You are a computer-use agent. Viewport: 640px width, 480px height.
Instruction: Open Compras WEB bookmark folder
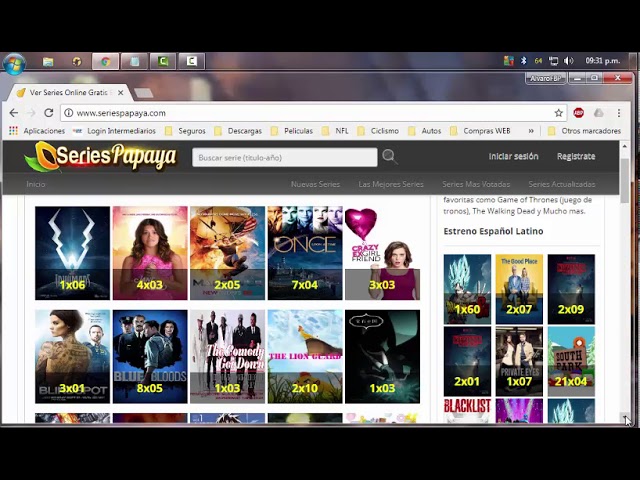click(480, 131)
